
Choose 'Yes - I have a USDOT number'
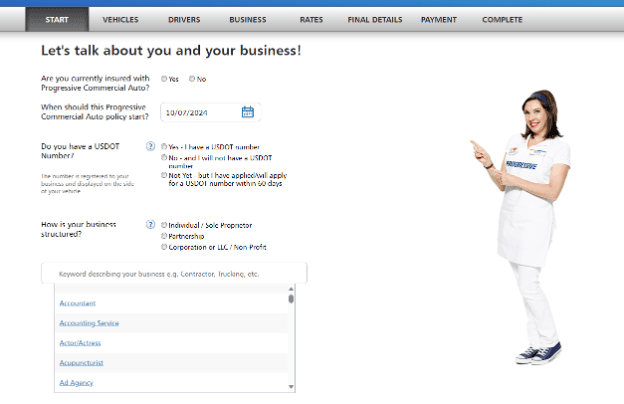[x=164, y=146]
